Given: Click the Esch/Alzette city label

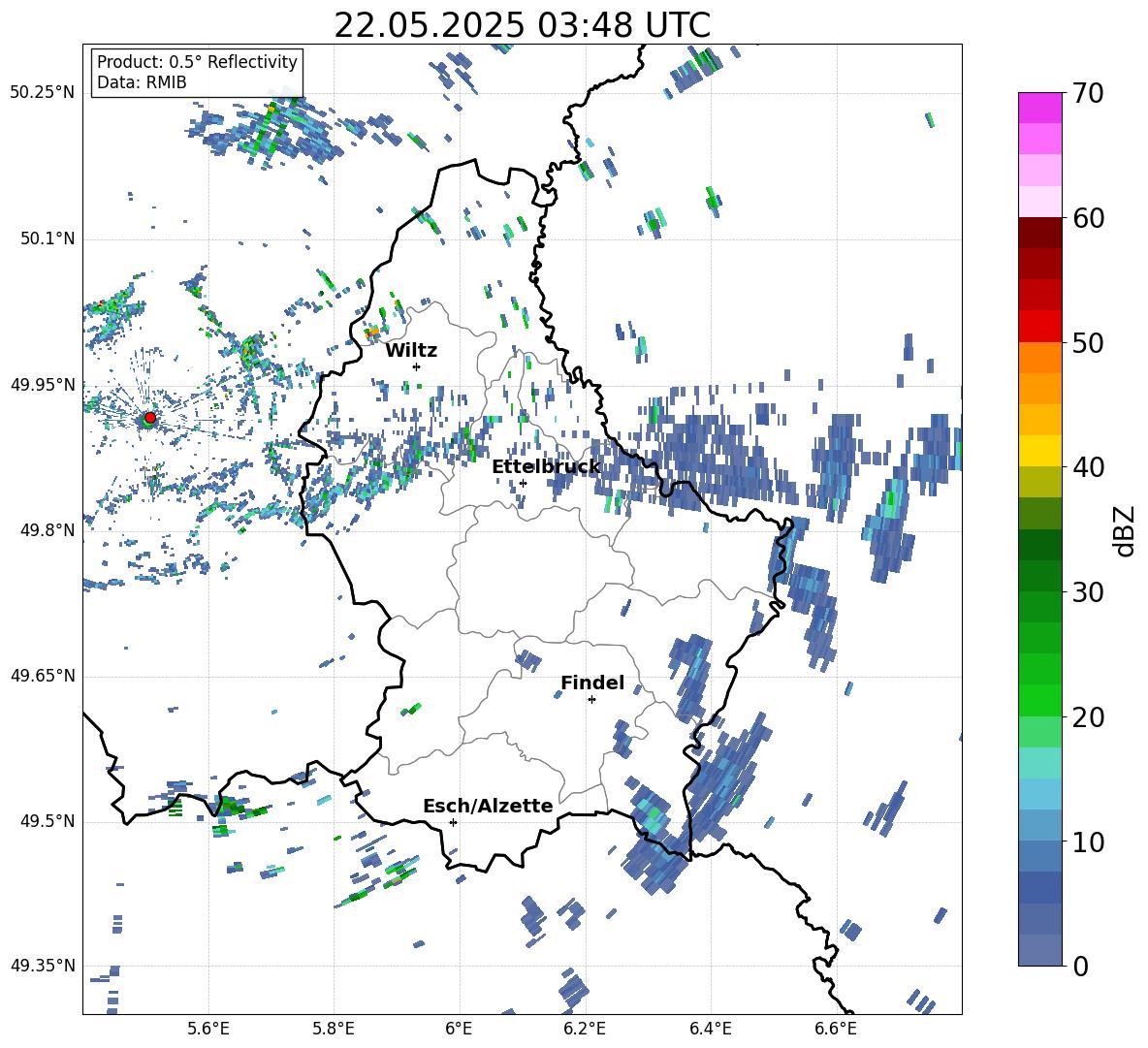Looking at the screenshot, I should coord(488,807).
